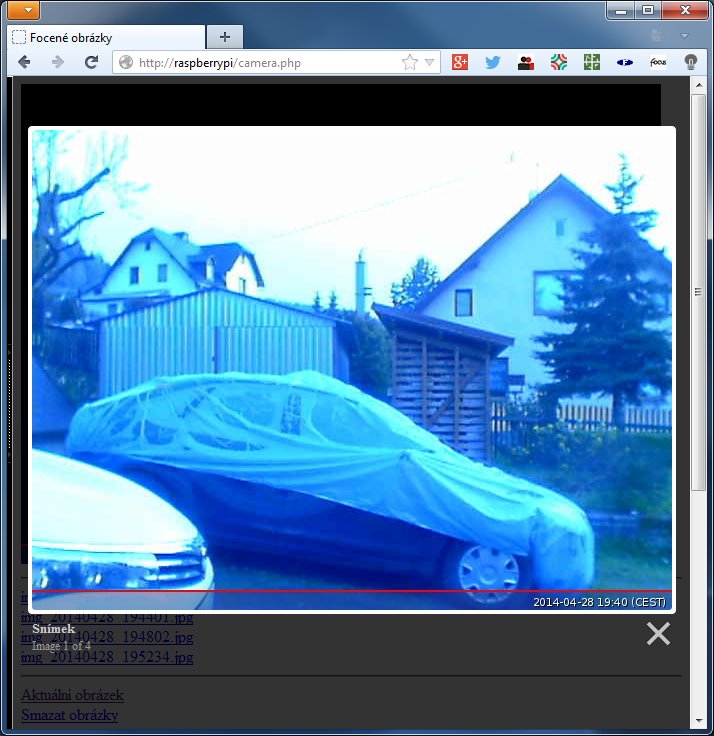Close the lightbox with the X icon

pyautogui.click(x=658, y=633)
